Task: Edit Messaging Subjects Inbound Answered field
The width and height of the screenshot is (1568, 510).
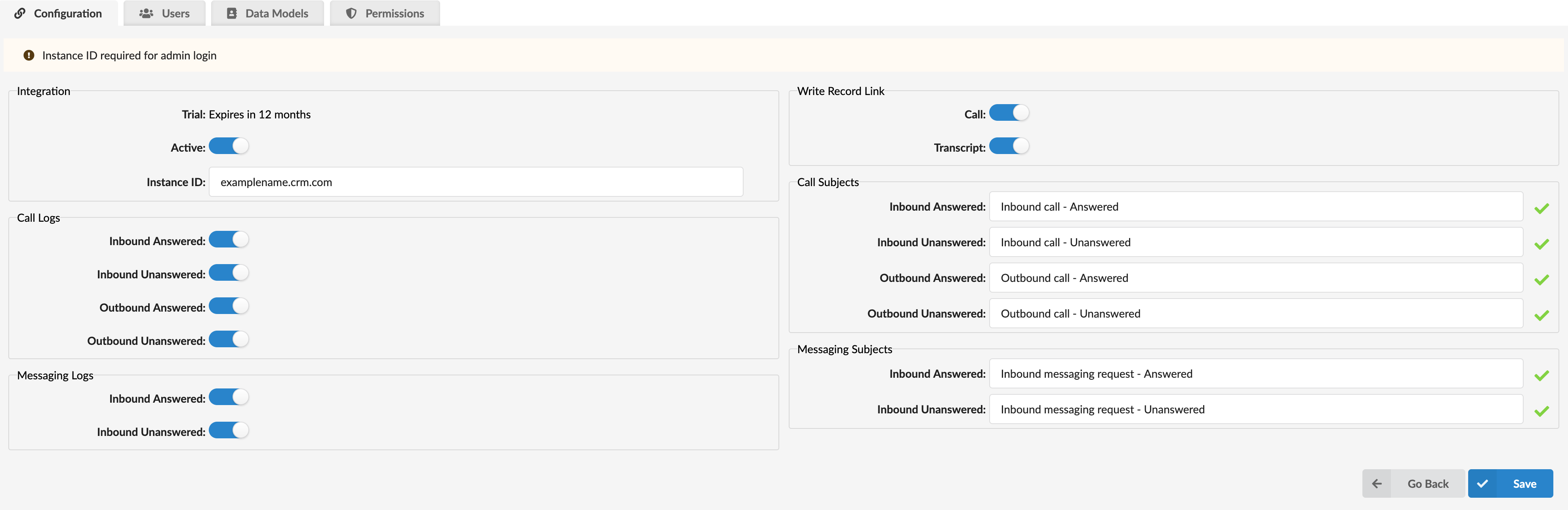Action: (x=1256, y=374)
